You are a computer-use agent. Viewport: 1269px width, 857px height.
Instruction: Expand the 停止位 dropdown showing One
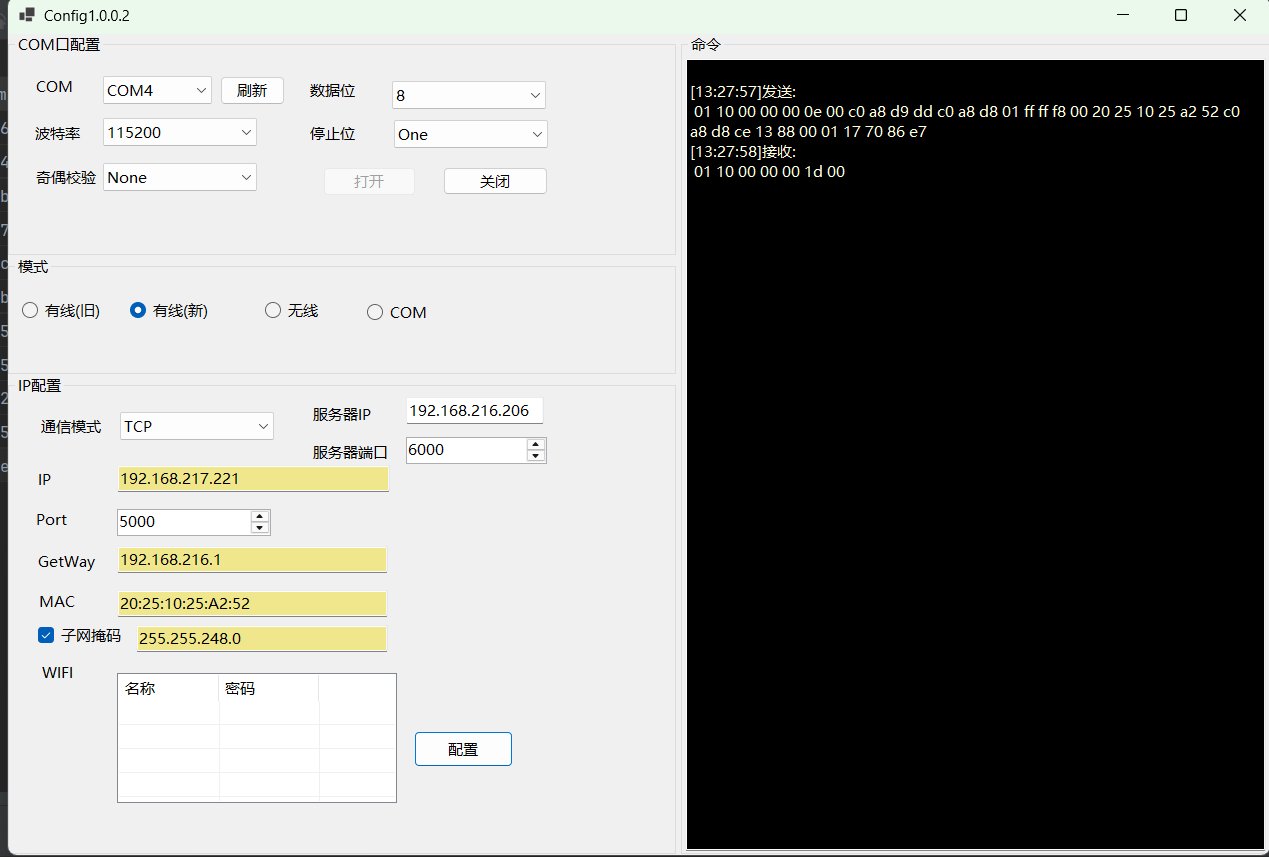[x=469, y=134]
